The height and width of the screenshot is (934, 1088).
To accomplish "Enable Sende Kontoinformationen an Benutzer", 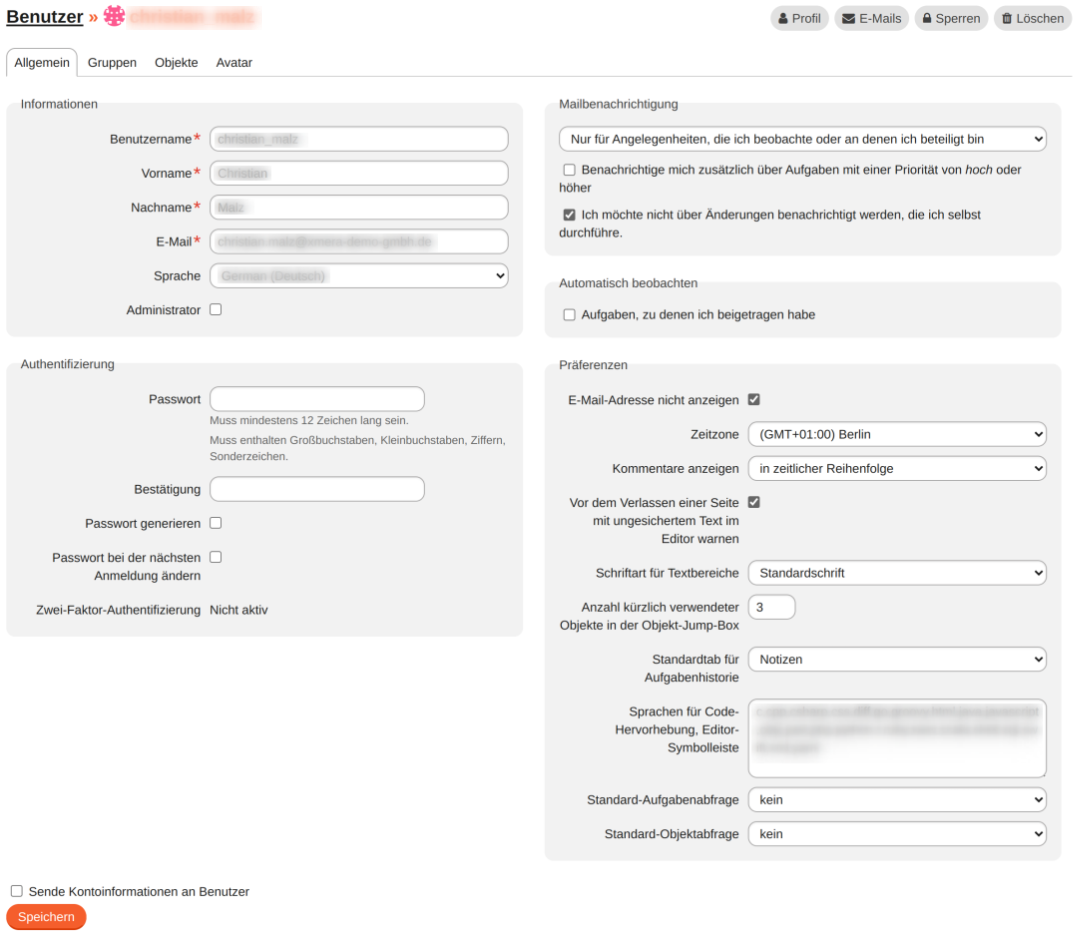I will click(x=17, y=891).
